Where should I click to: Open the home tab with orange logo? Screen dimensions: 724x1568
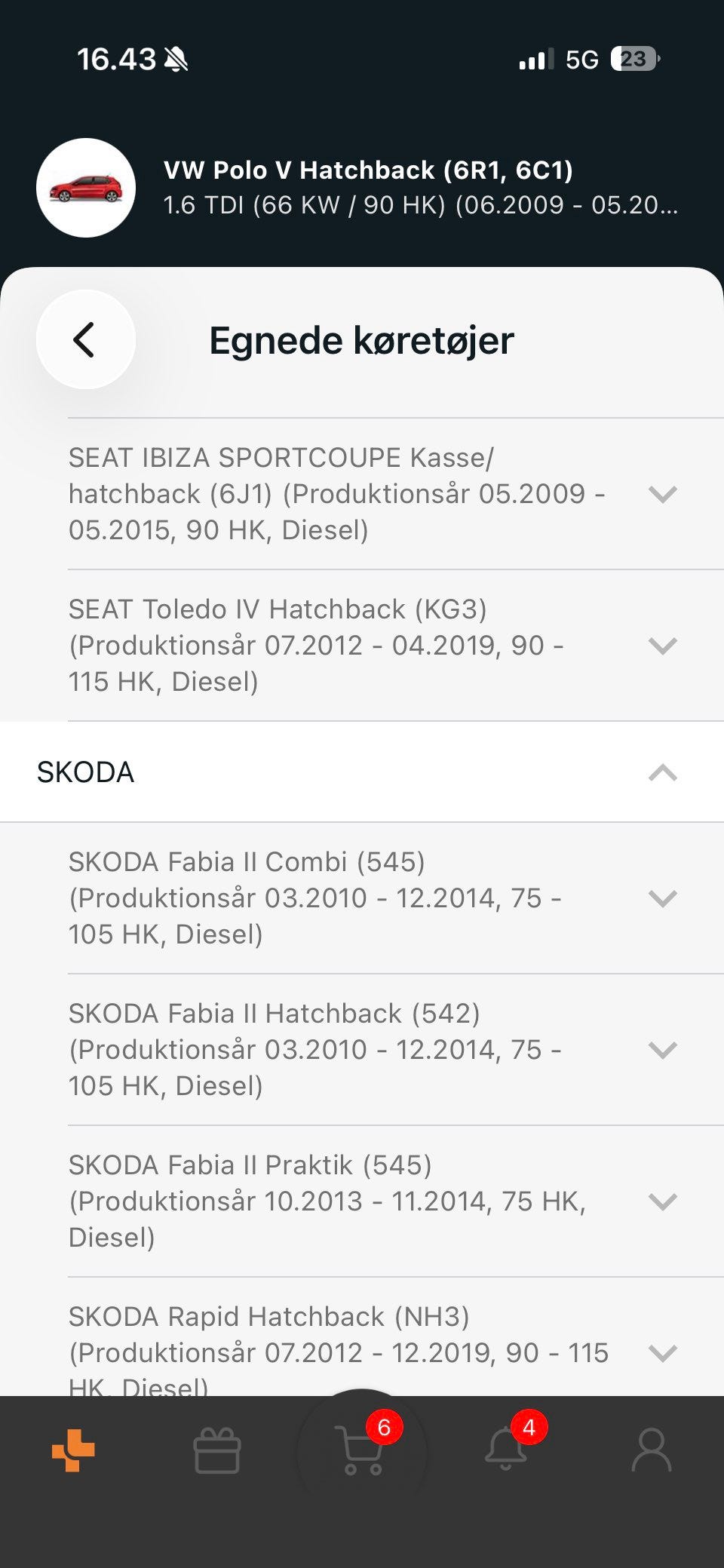[x=73, y=1450]
